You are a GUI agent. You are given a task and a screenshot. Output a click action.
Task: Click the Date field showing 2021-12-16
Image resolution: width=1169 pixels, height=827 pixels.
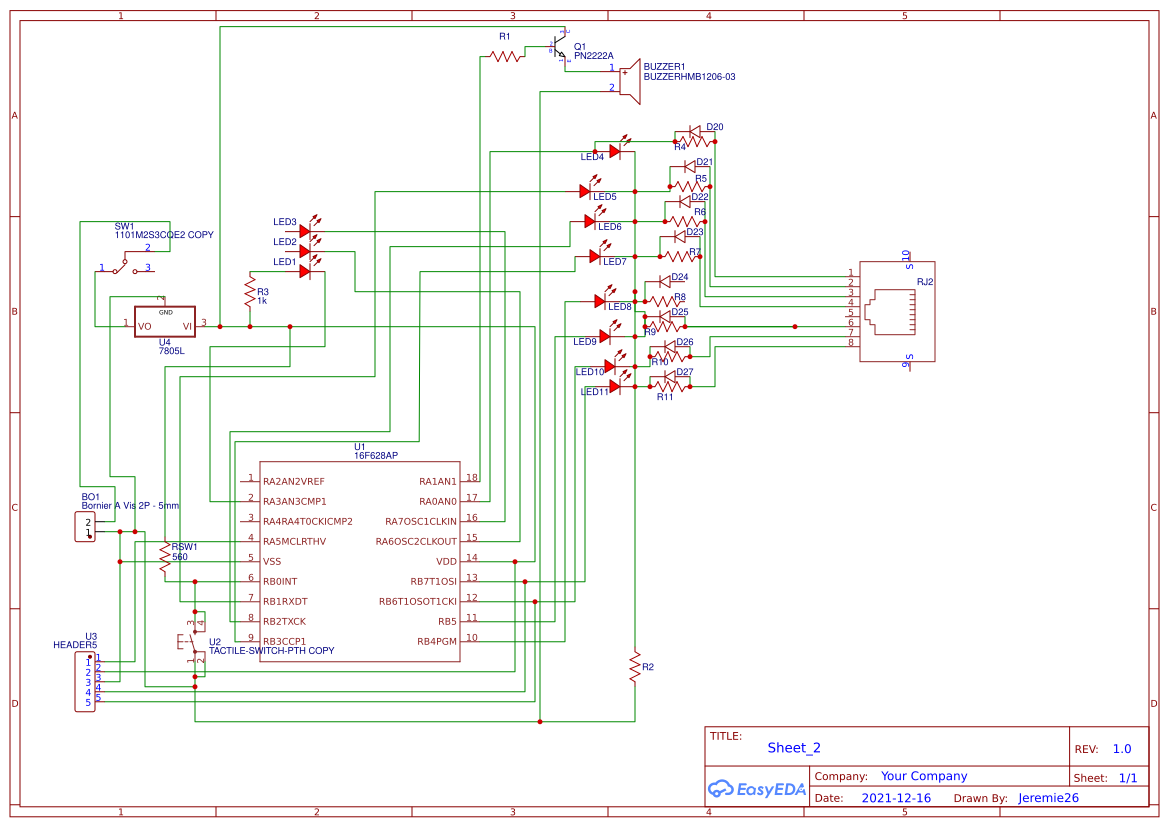pyautogui.click(x=896, y=797)
